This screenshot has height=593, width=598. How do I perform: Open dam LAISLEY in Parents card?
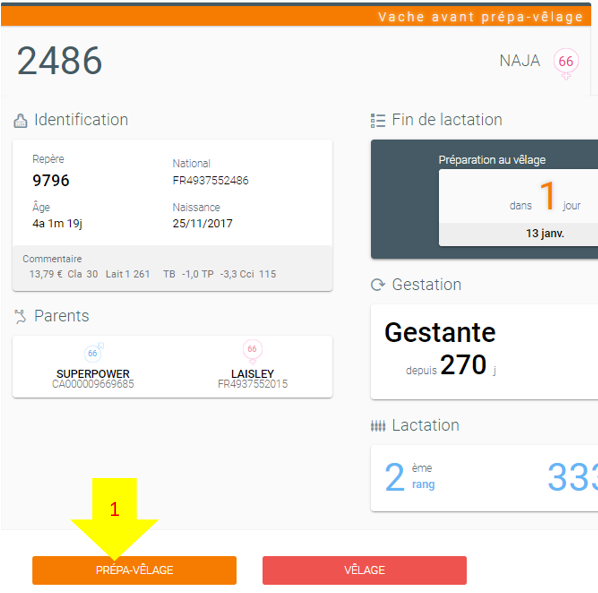[252, 374]
